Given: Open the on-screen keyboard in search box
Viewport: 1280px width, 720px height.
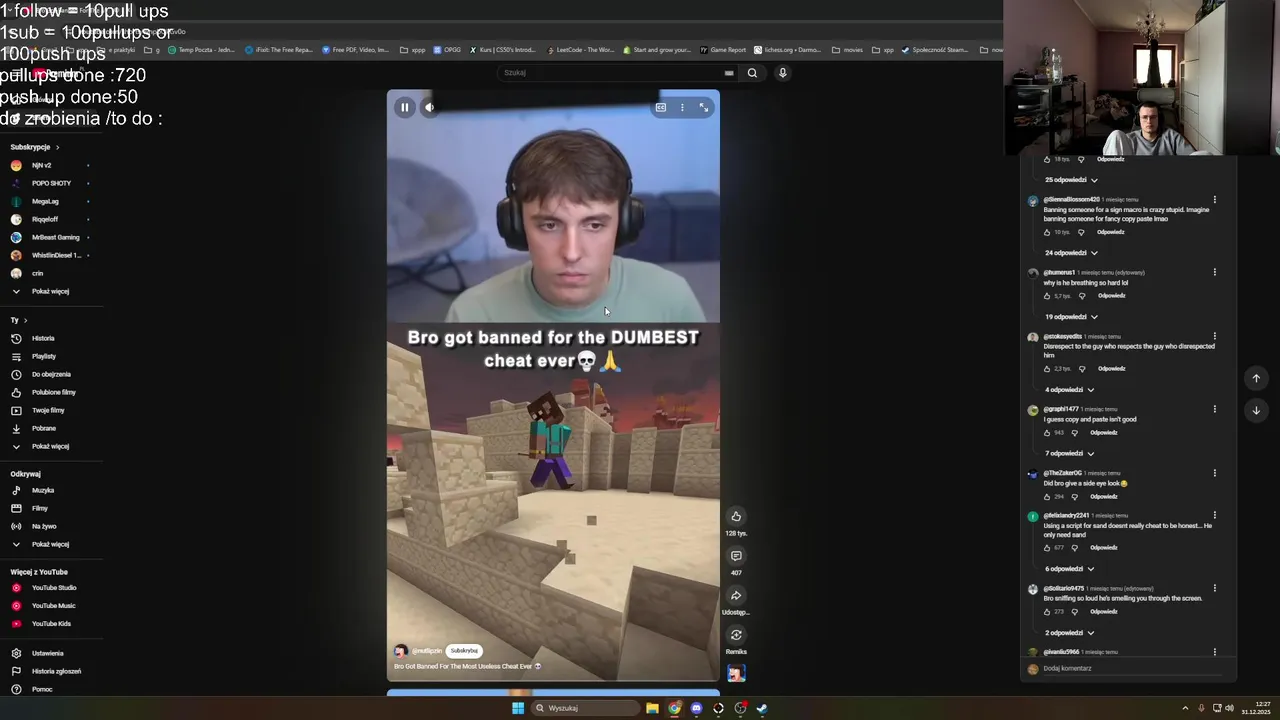Looking at the screenshot, I should 729,73.
